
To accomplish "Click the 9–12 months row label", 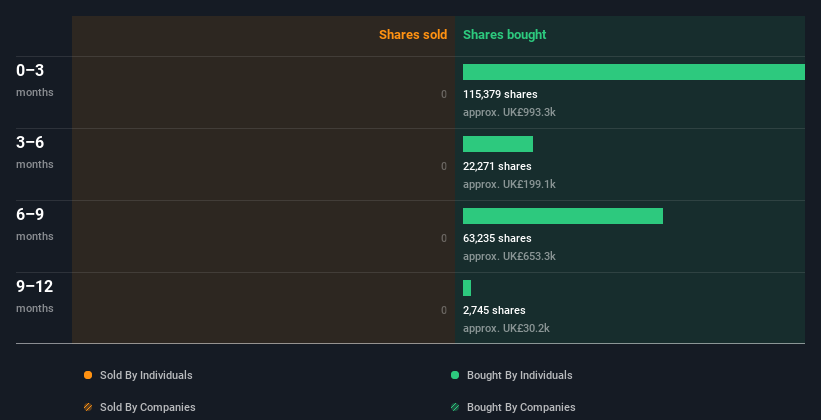I will (35, 296).
